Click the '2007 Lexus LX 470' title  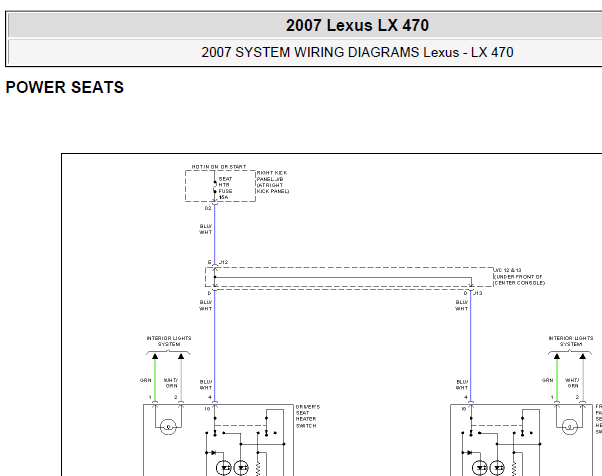(x=357, y=26)
